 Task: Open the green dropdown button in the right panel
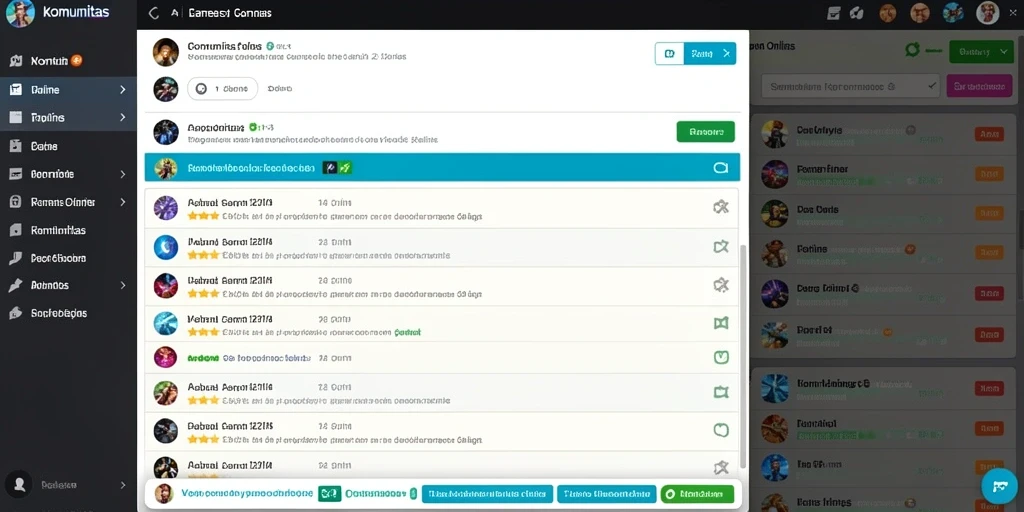pos(981,51)
